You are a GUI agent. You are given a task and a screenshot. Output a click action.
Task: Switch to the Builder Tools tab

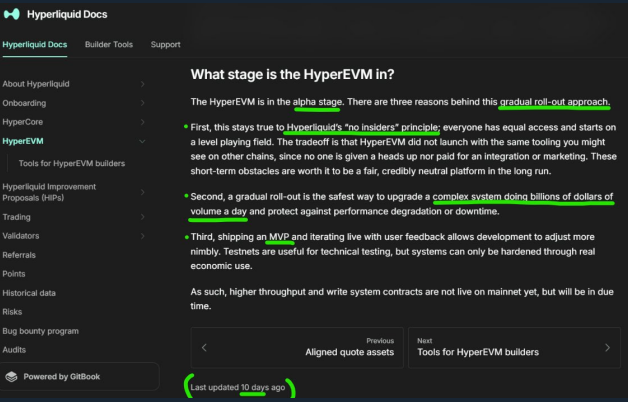[109, 44]
